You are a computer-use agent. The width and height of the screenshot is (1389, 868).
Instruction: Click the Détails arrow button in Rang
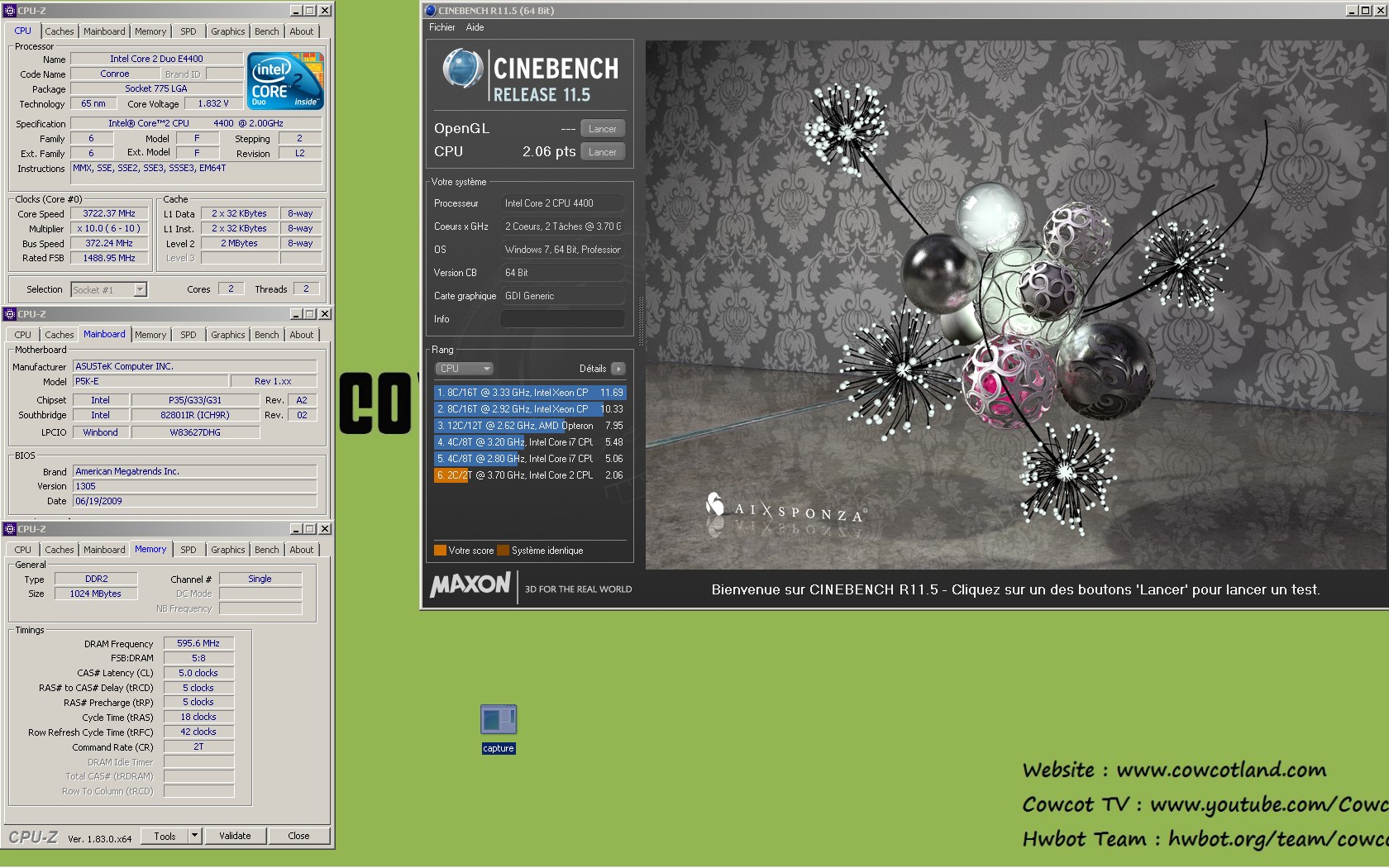[618, 369]
